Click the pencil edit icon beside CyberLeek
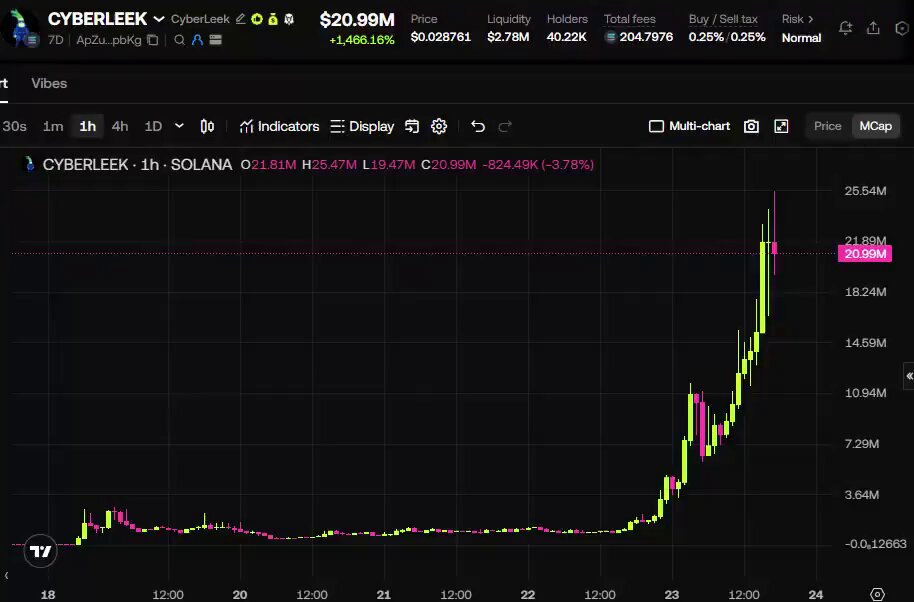This screenshot has height=602, width=914. [240, 19]
